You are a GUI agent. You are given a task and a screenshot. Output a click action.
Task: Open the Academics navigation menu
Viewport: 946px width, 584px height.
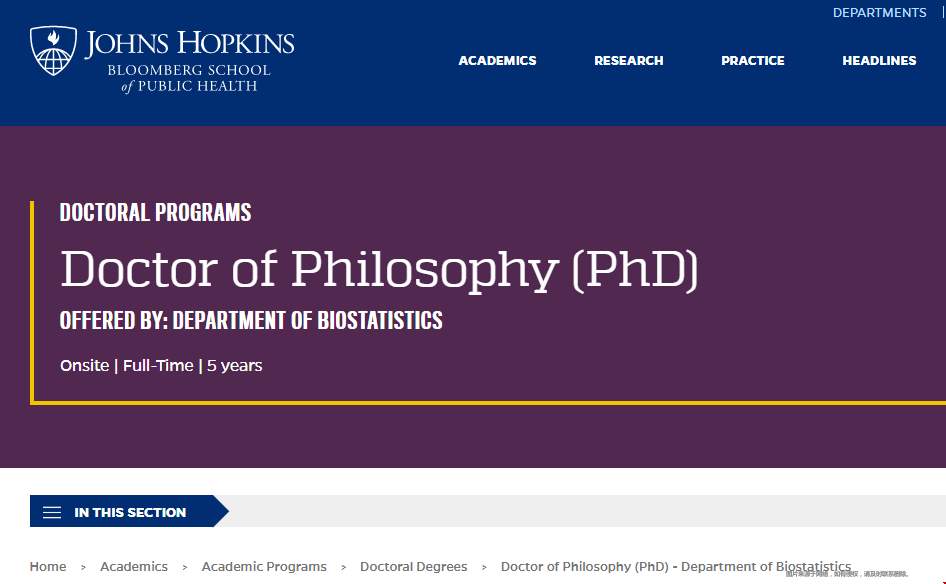pos(497,61)
